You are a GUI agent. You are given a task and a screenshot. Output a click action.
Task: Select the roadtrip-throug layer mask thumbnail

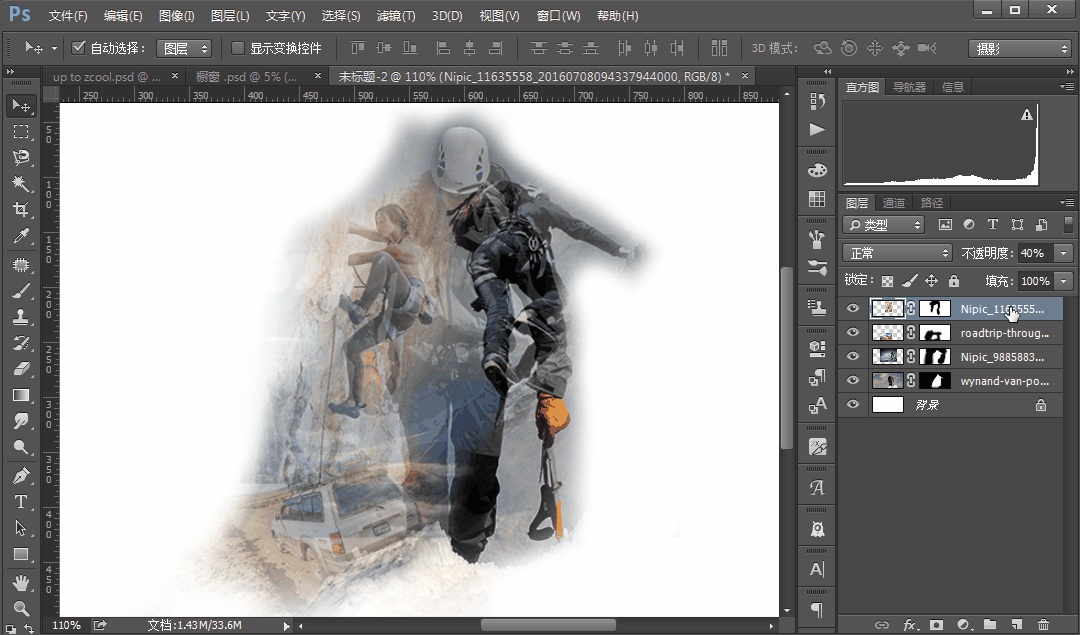pos(935,333)
